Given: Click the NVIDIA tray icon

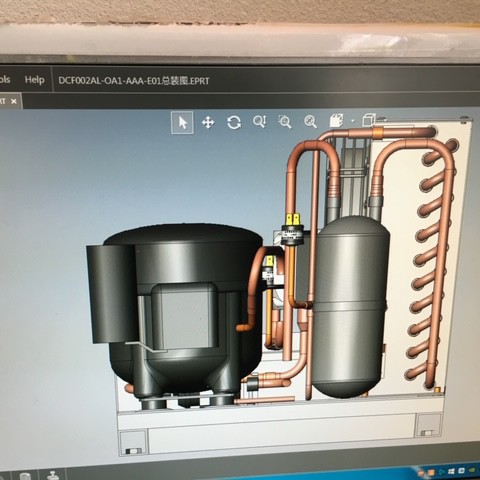Looking at the screenshot, I should (x=472, y=471).
